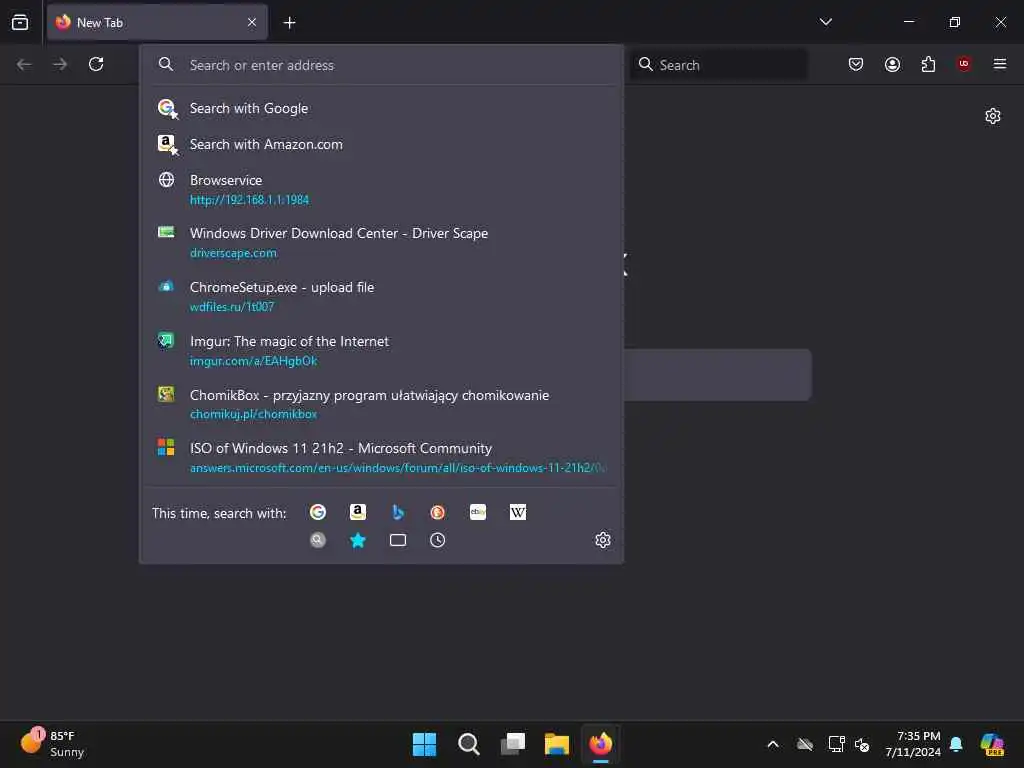Open the weather widget showing 85°F Sunny

pos(52,744)
